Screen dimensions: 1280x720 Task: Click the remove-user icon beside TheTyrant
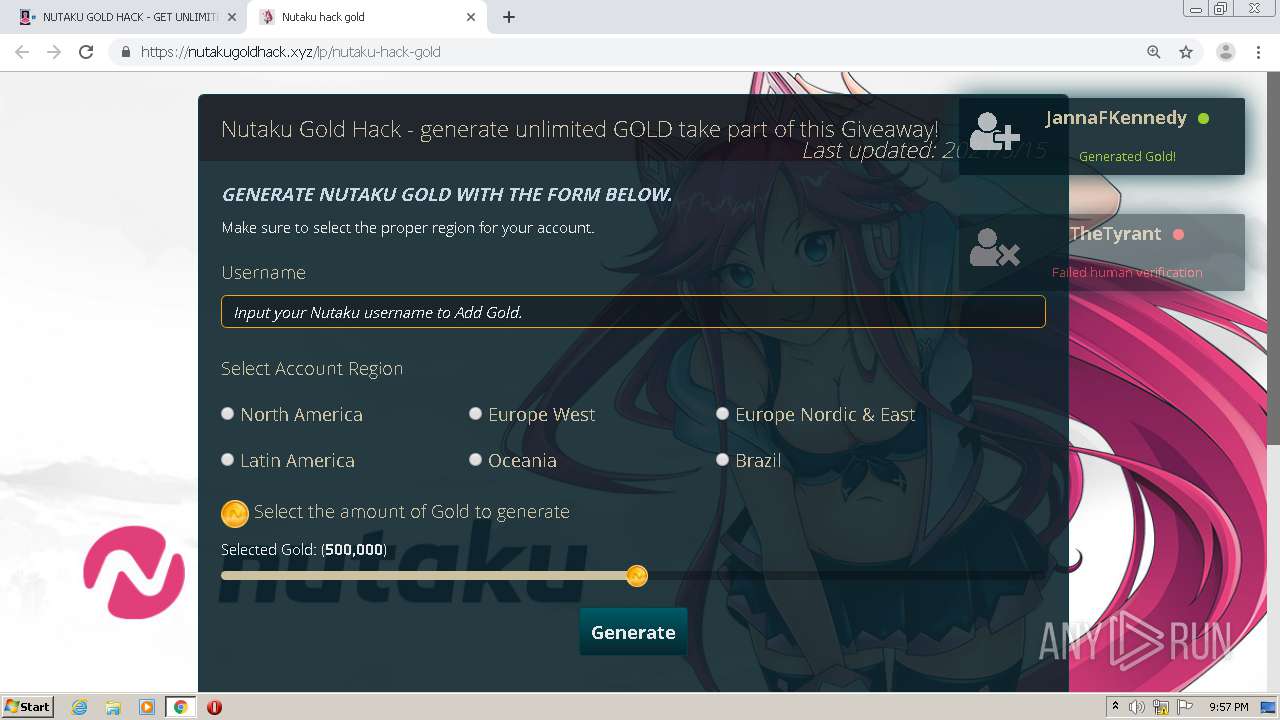[x=994, y=246]
